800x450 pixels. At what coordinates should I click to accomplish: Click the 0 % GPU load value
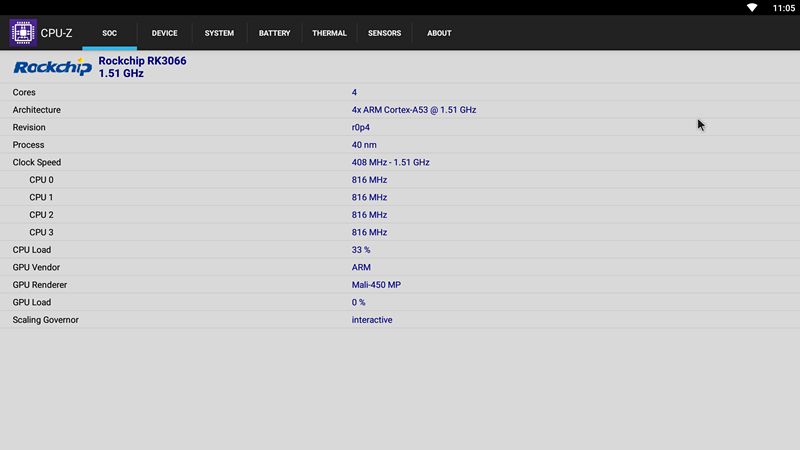coord(358,303)
